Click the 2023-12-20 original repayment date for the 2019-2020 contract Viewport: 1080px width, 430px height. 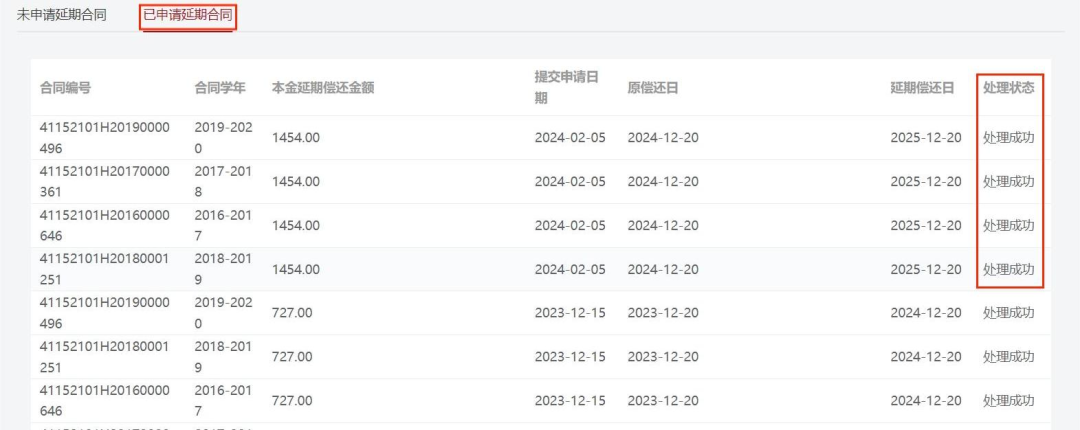coord(663,313)
